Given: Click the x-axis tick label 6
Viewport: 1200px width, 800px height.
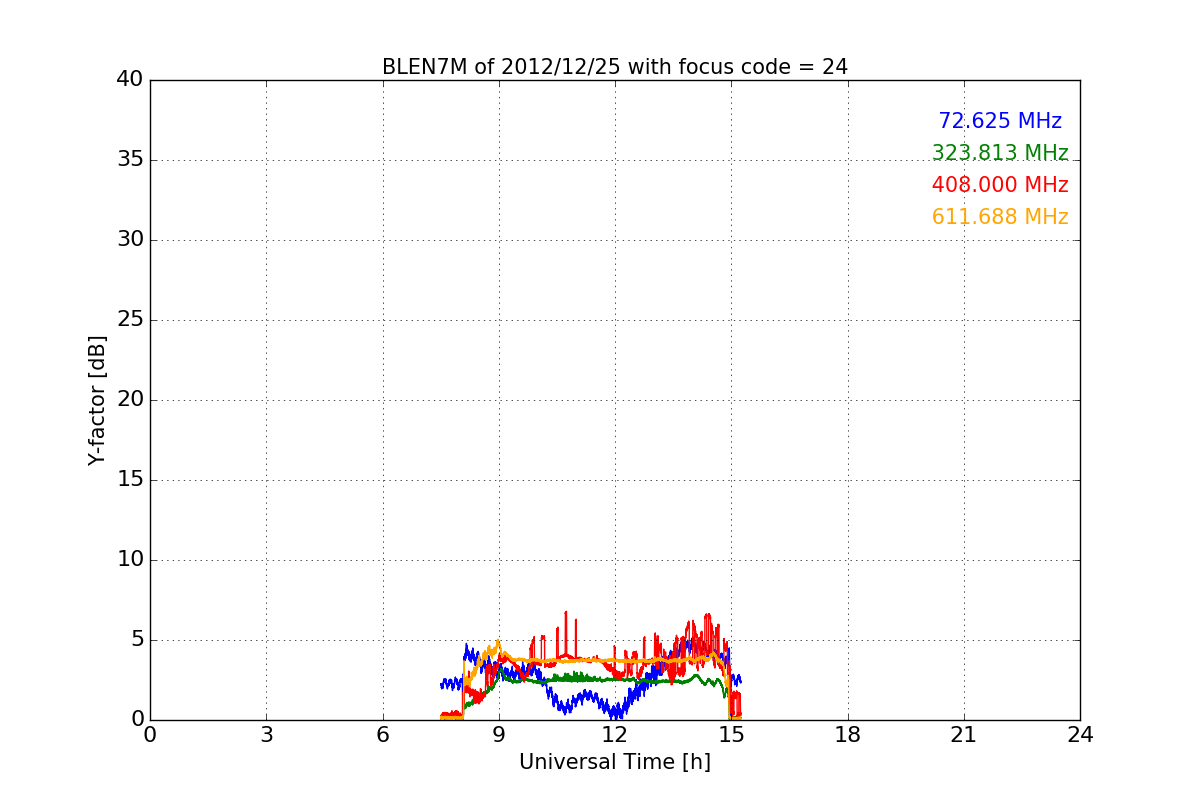Looking at the screenshot, I should coord(383,735).
